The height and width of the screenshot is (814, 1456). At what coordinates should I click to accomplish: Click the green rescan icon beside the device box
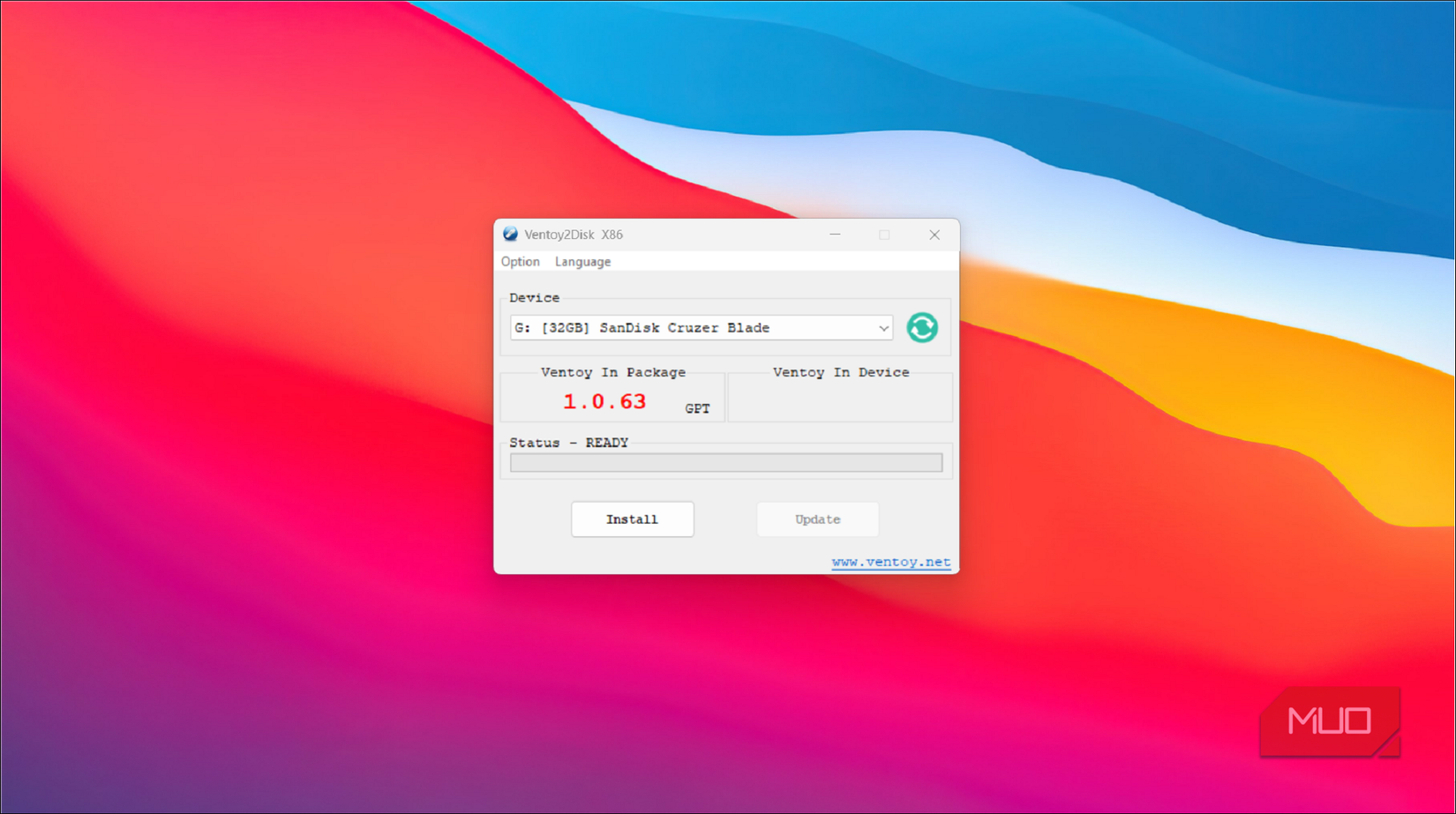click(921, 327)
